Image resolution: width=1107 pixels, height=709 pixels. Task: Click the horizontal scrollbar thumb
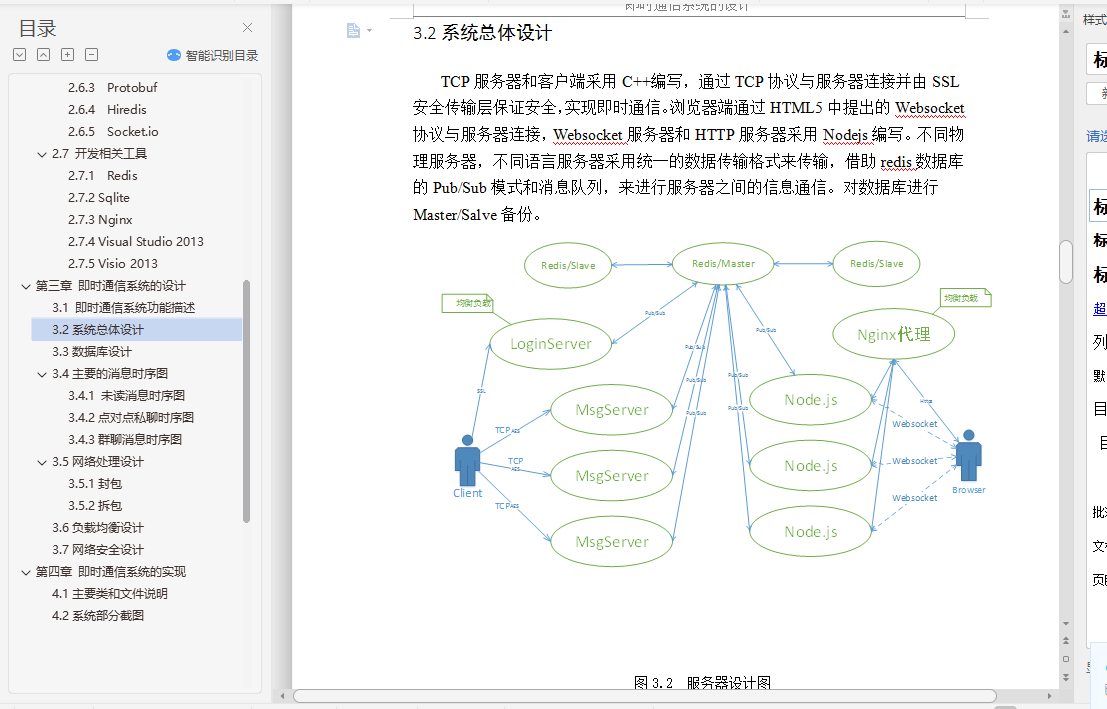[645, 696]
